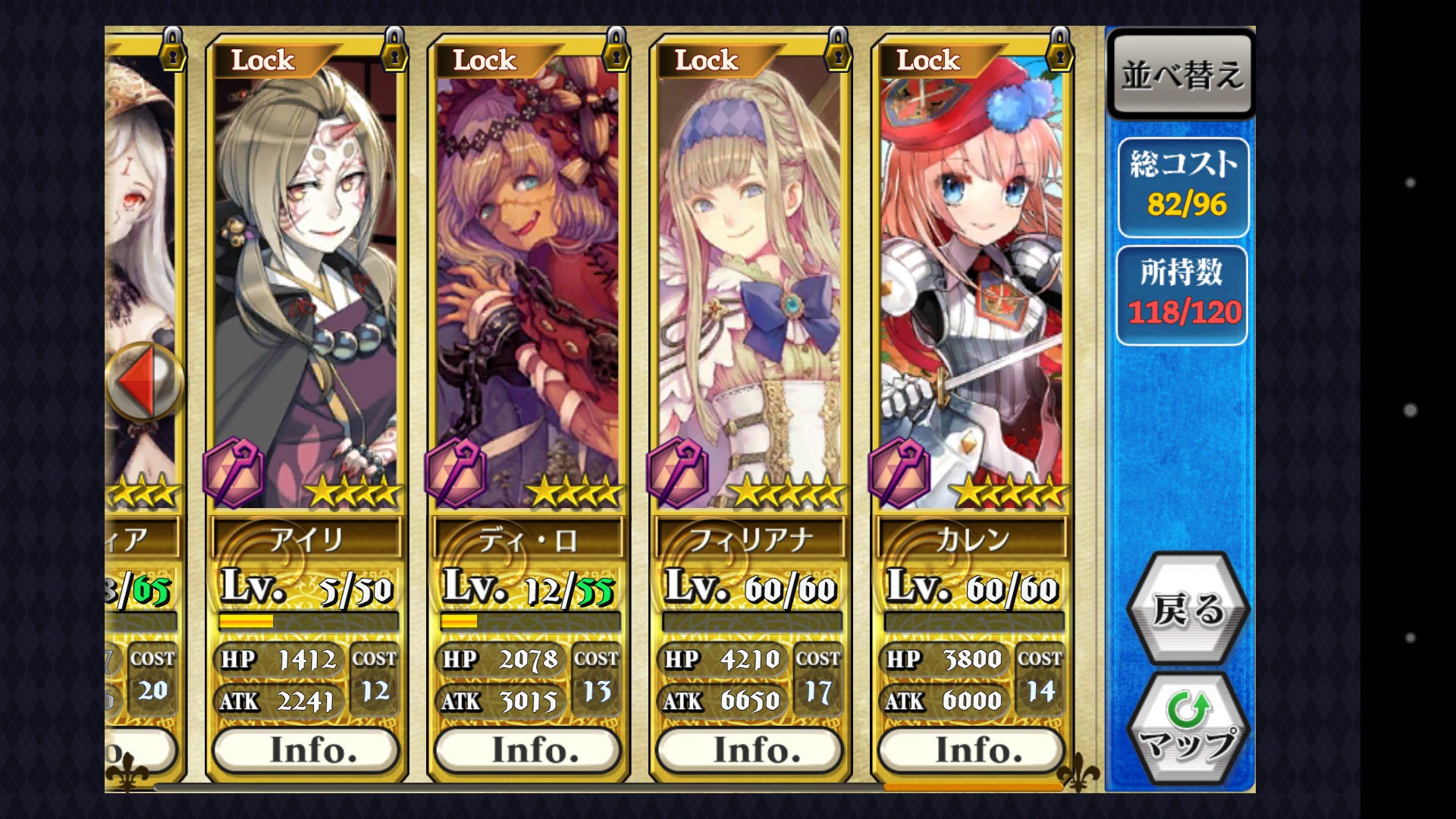Click the orange horizontal scrollbar thumb
Screen dimensions: 1456x819
[x=973, y=787]
